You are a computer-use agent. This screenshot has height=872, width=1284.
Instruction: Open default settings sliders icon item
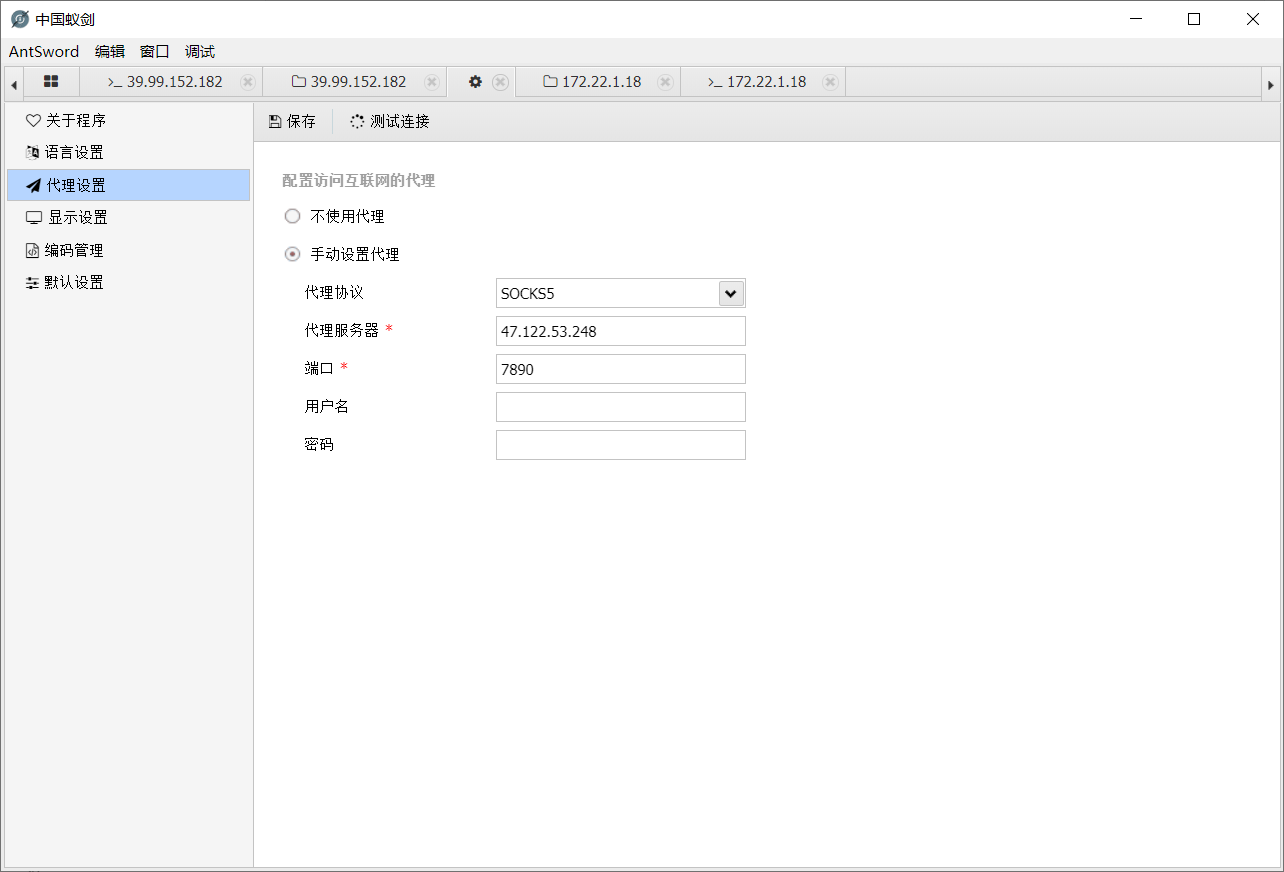33,283
